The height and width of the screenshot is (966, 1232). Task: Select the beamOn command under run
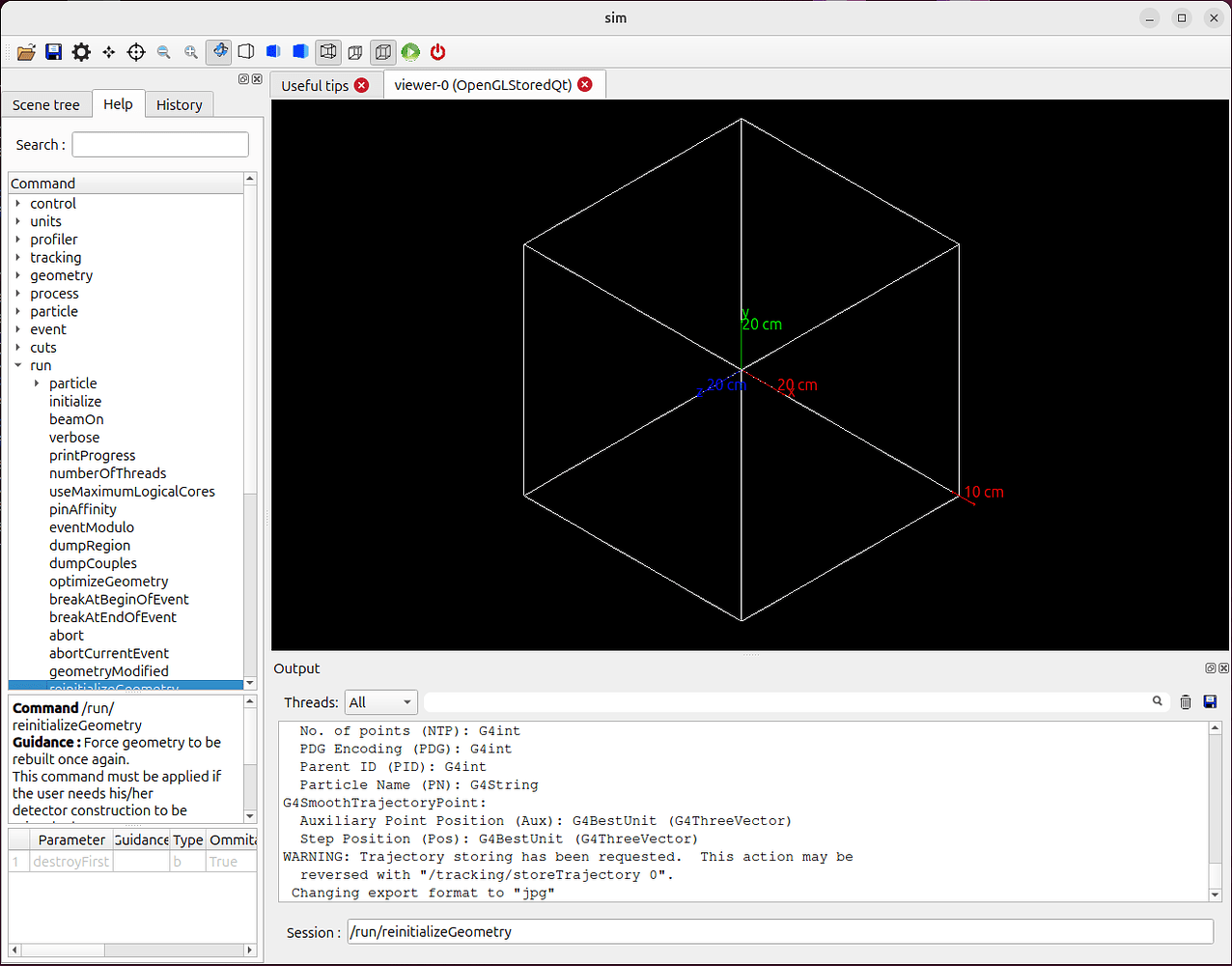tap(74, 418)
